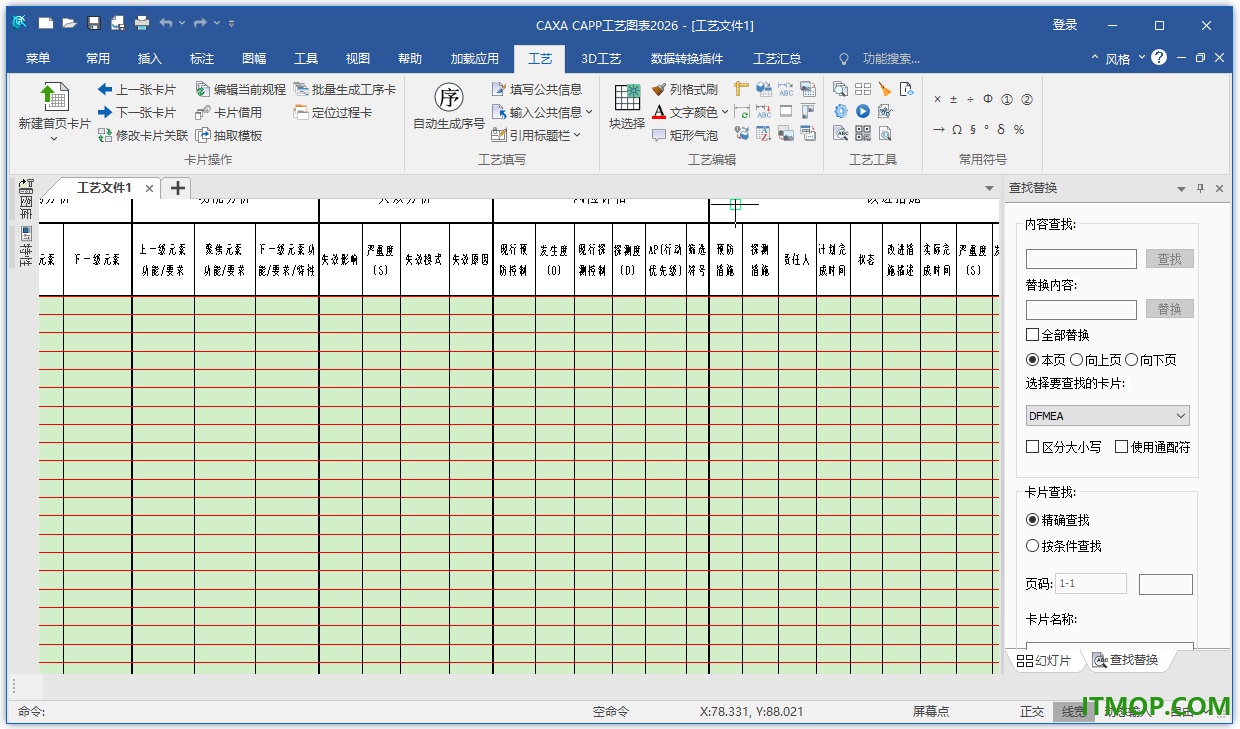
Task: Go to previous card with 上一张卡片
Action: pyautogui.click(x=137, y=90)
